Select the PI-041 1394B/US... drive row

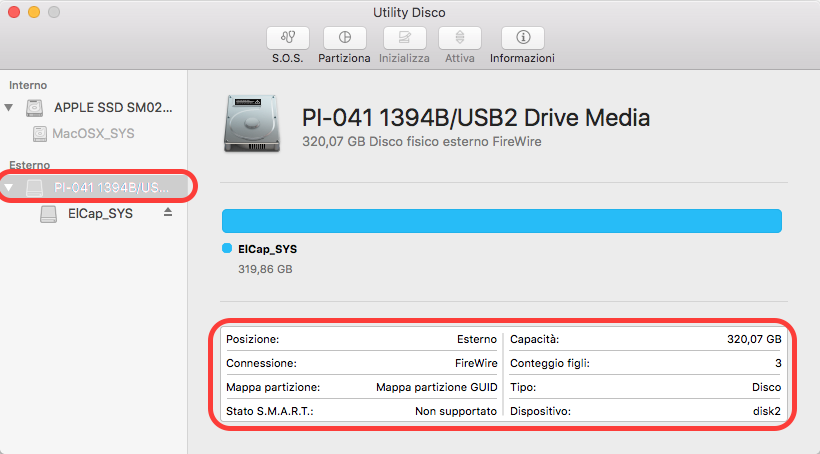(x=95, y=187)
